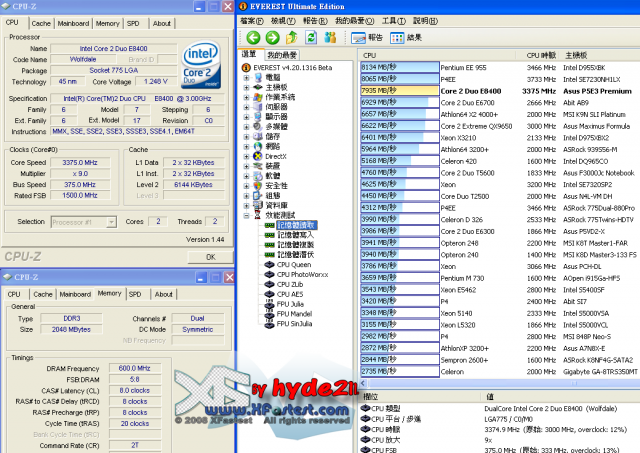Viewport: 640px width, 453px height.
Task: Select the 裝置 devices icon in the tree
Action: coord(258,166)
